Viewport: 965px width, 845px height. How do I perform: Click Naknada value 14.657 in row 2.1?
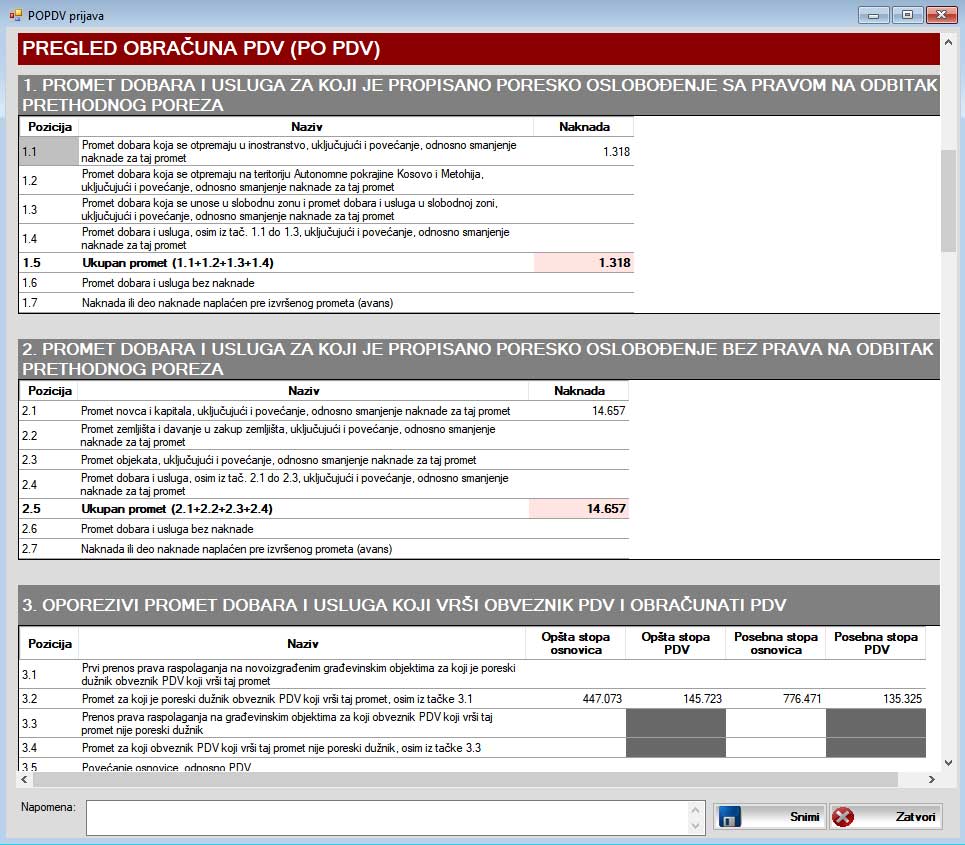click(x=608, y=410)
